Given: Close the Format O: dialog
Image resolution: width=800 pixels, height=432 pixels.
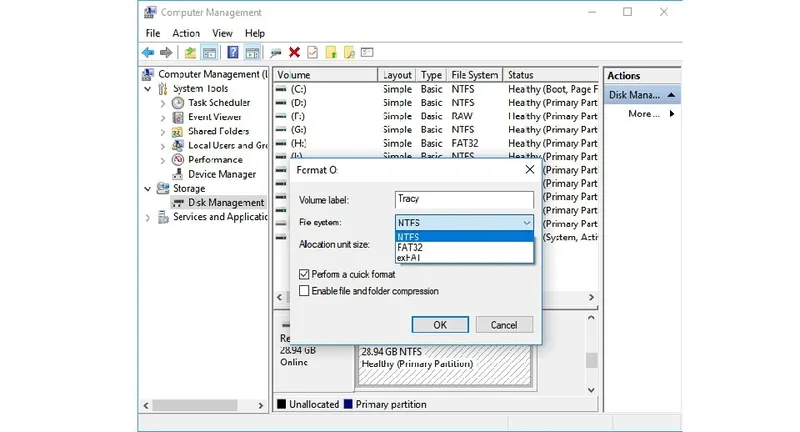Looking at the screenshot, I should (x=530, y=170).
